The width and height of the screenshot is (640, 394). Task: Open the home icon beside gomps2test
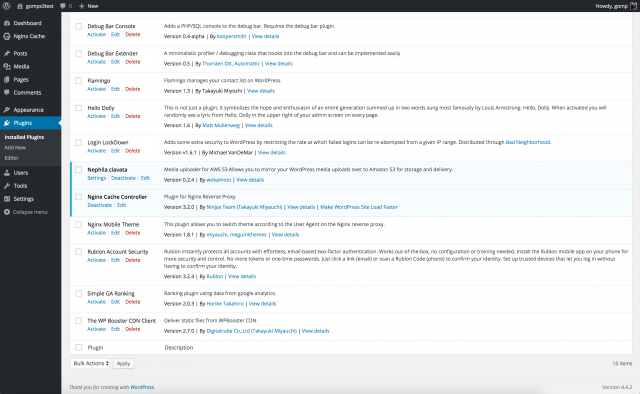20,6
